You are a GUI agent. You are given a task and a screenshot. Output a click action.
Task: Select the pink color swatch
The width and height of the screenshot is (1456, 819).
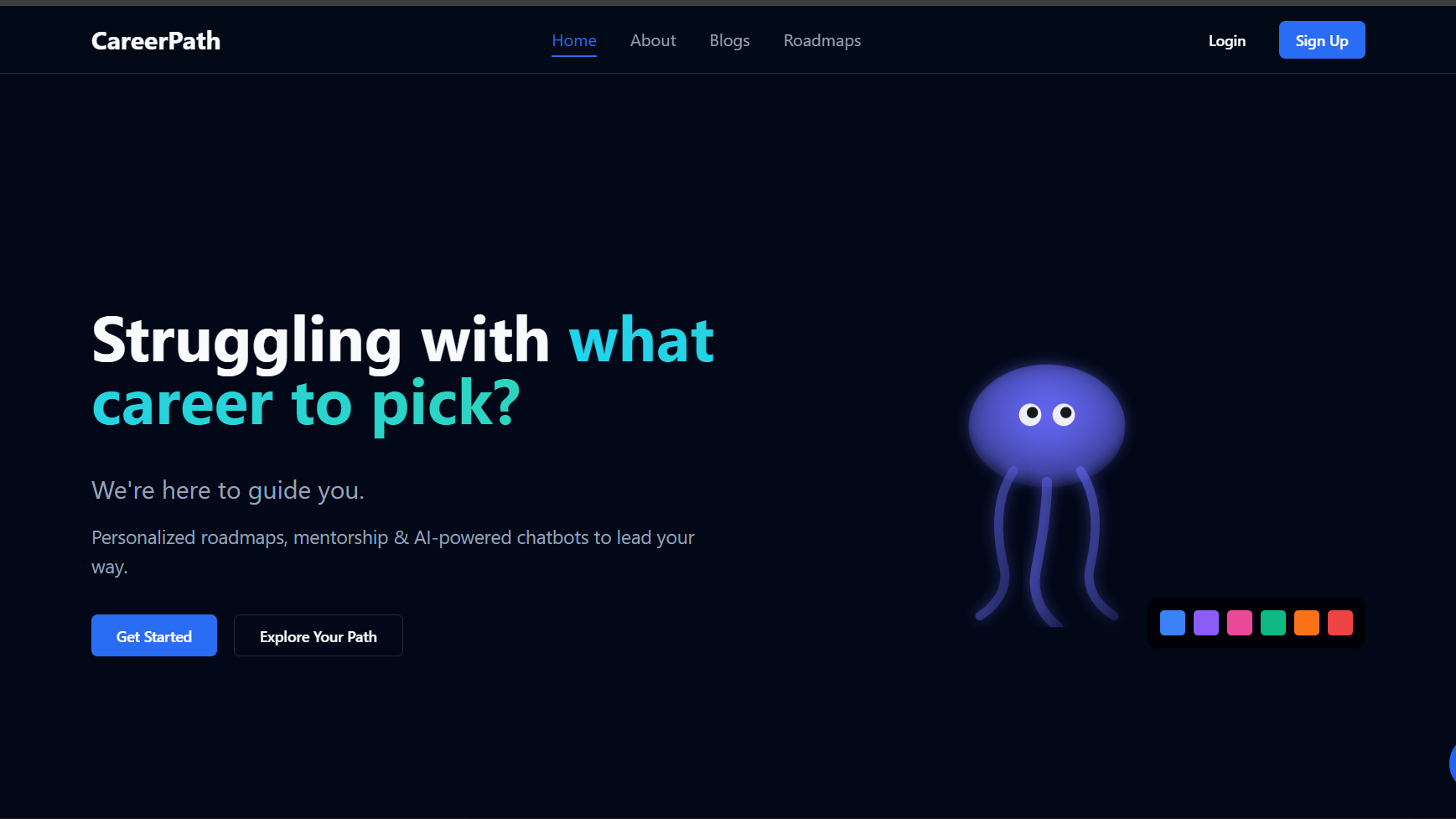click(x=1240, y=623)
